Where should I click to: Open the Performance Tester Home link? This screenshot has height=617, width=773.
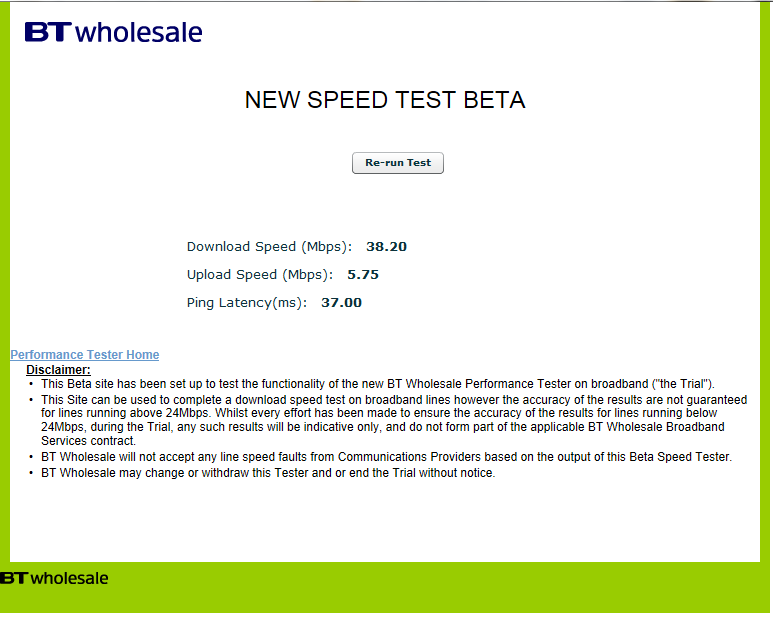[85, 355]
